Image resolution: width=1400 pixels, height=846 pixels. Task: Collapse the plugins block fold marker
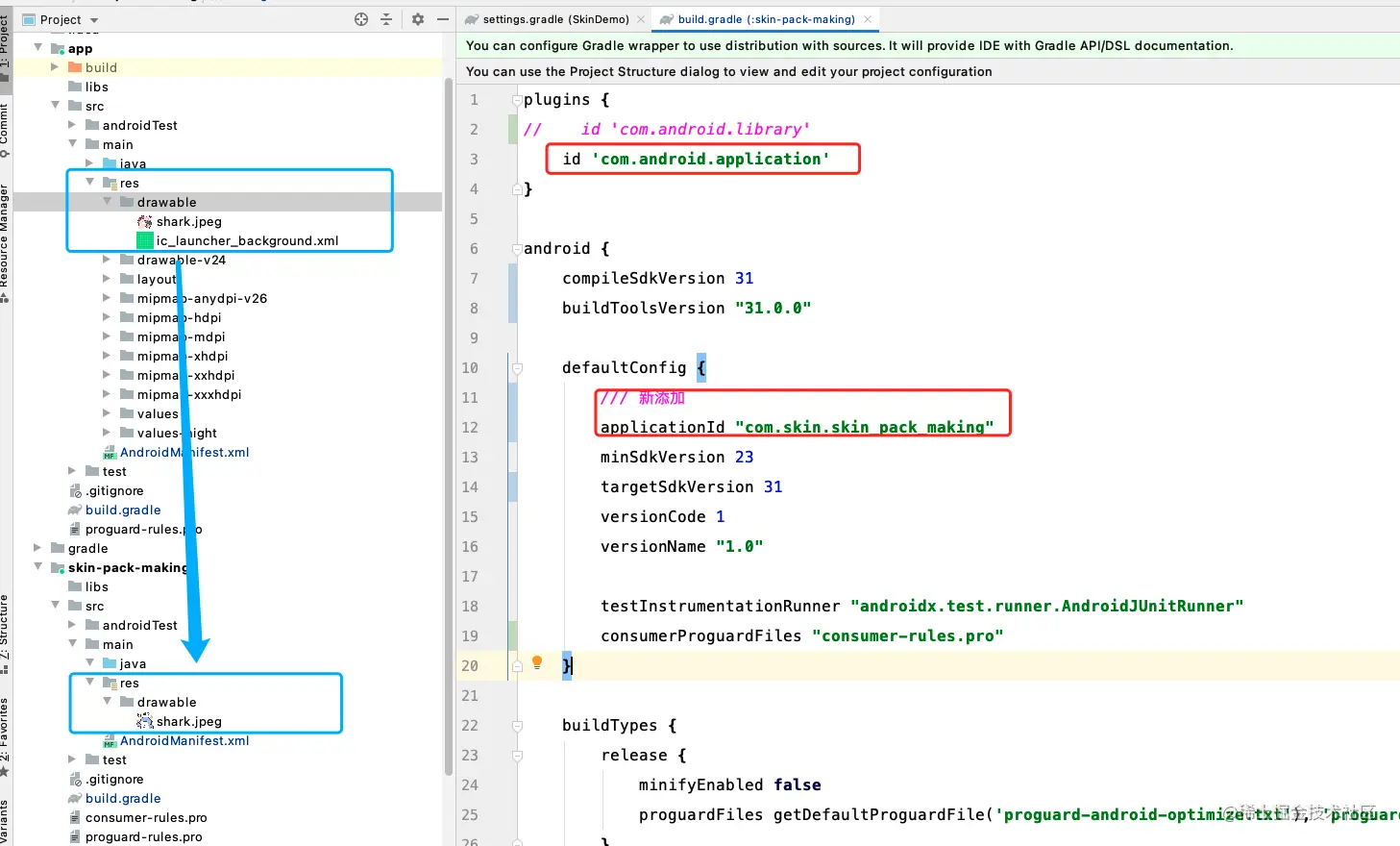tap(517, 100)
